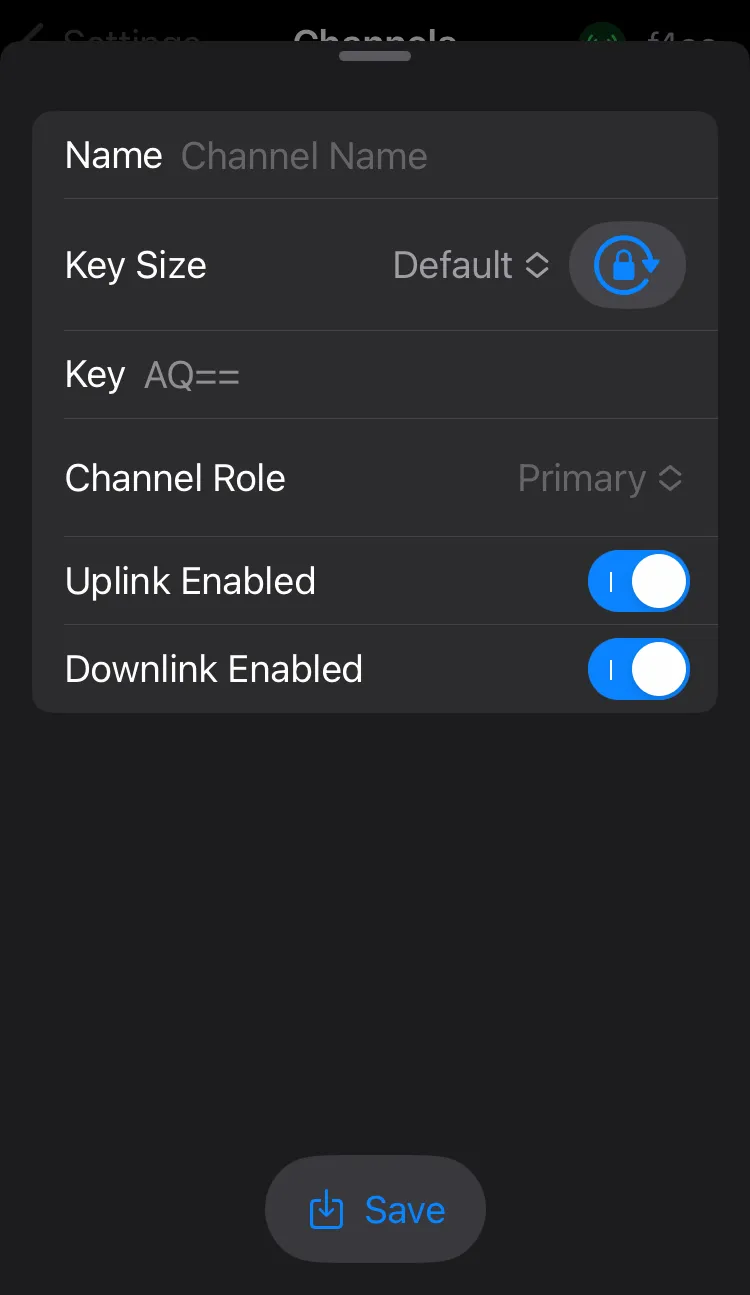The height and width of the screenshot is (1295, 750).
Task: Click the up-down chevrons beside Primary
Action: click(670, 479)
